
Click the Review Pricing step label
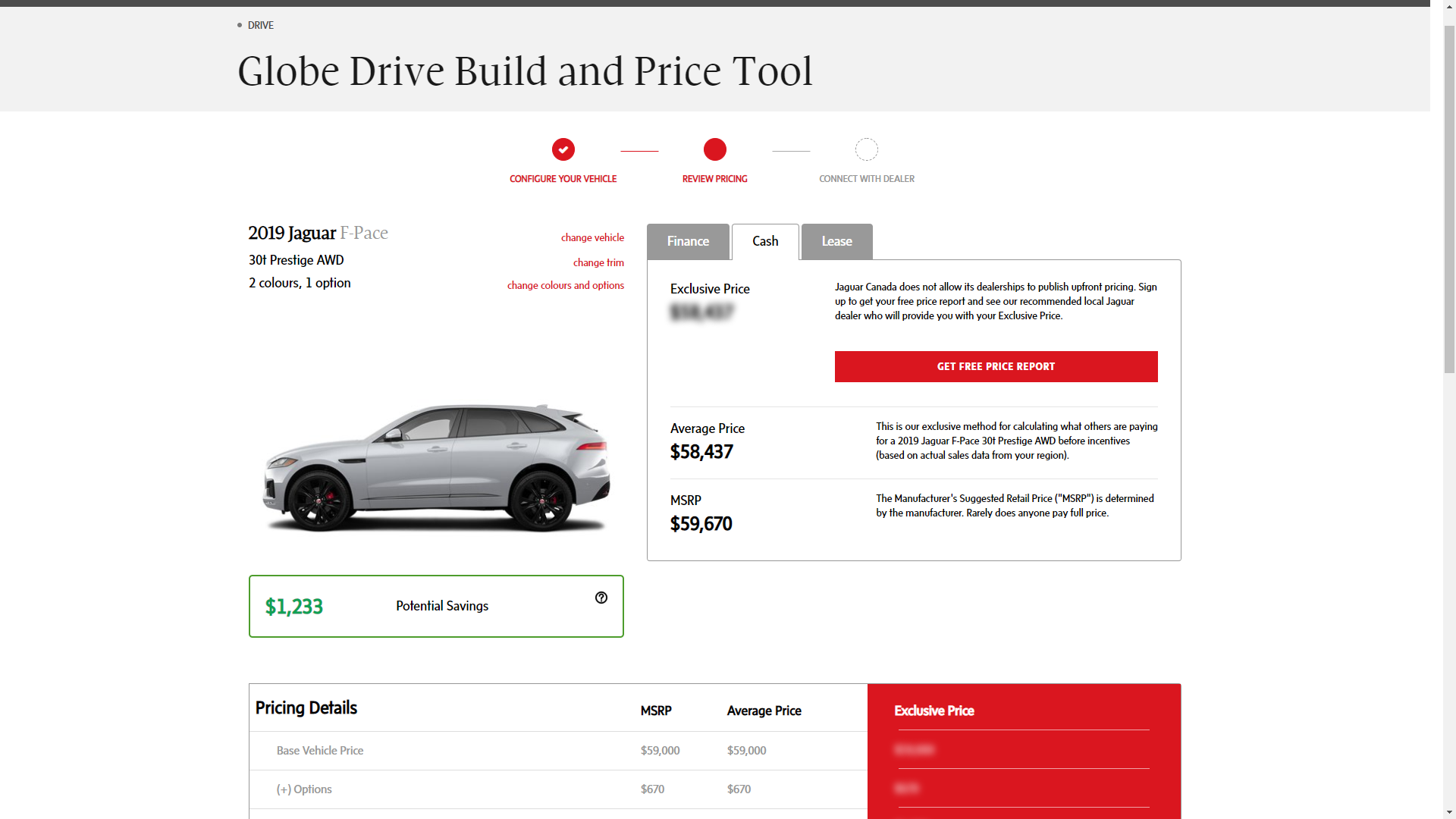715,179
